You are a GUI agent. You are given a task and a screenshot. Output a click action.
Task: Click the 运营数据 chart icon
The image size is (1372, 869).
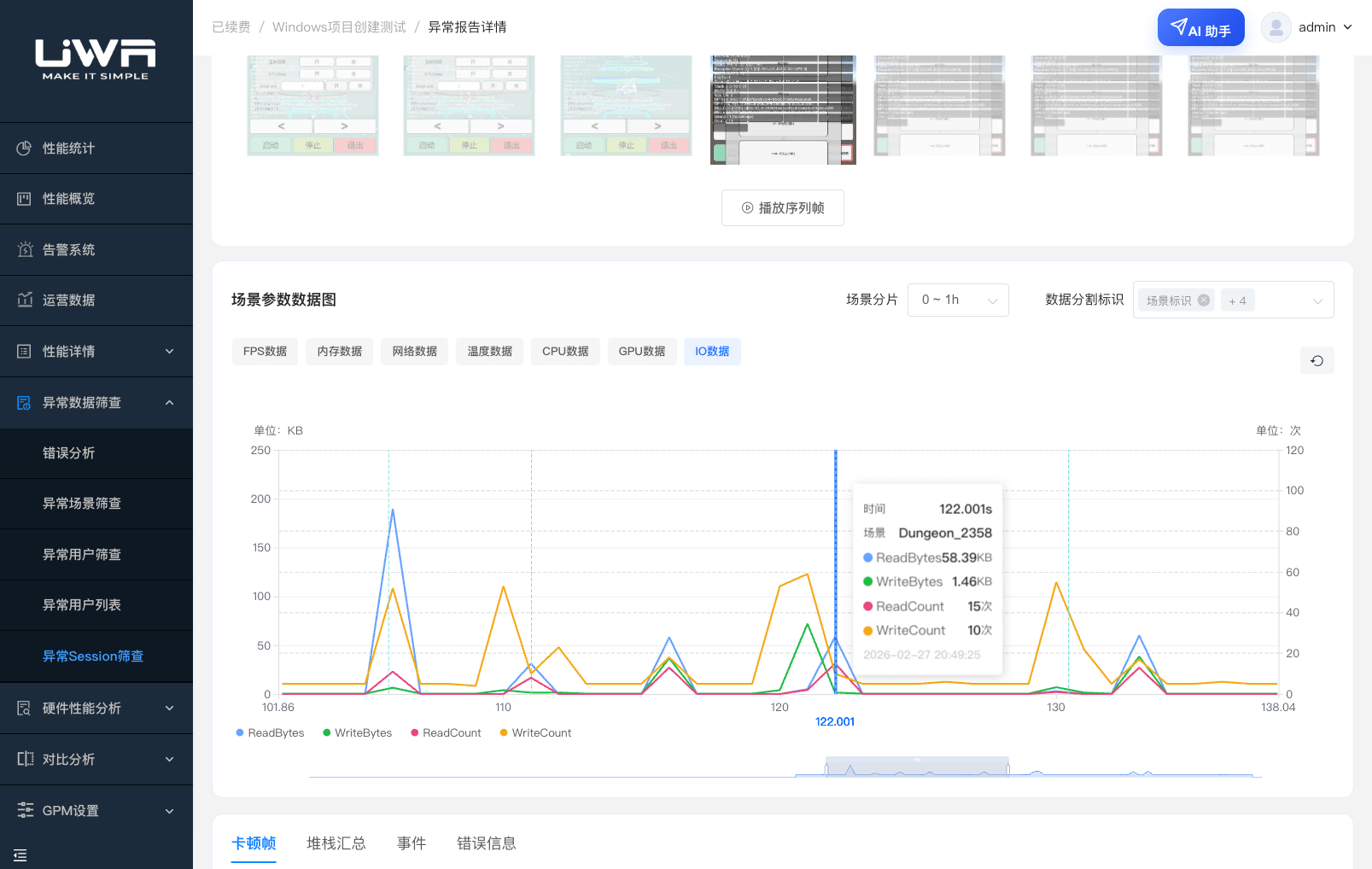(x=24, y=300)
